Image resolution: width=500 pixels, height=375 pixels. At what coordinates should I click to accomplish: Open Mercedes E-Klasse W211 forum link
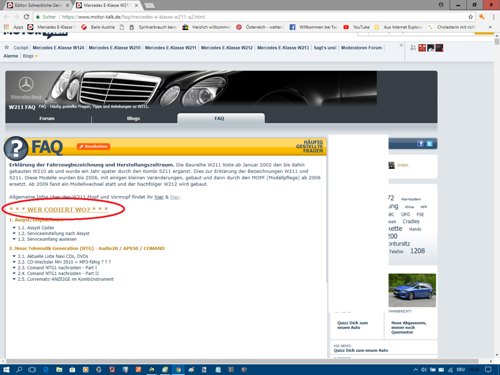[171, 48]
